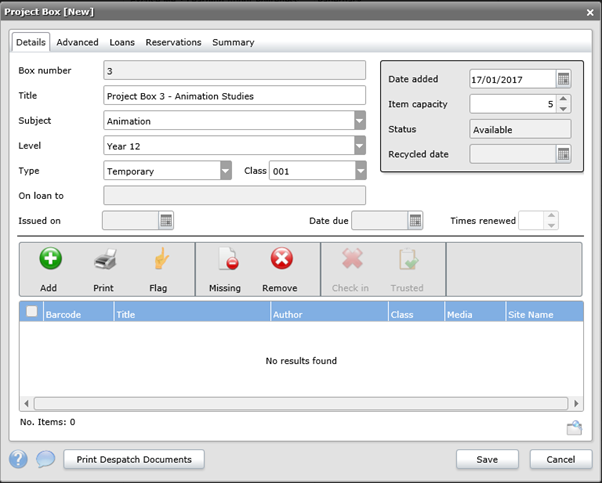Open the help question mark icon
The image size is (602, 483).
pos(18,459)
